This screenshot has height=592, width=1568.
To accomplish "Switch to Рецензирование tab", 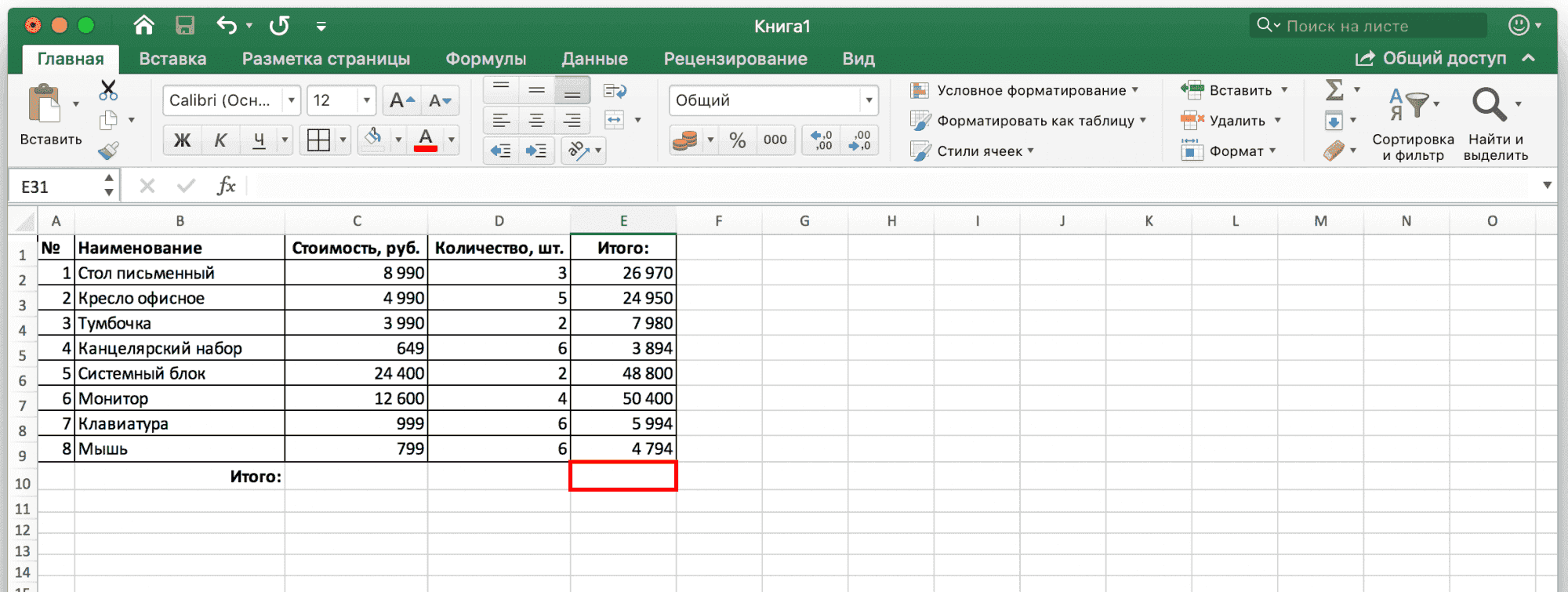I will pyautogui.click(x=735, y=59).
